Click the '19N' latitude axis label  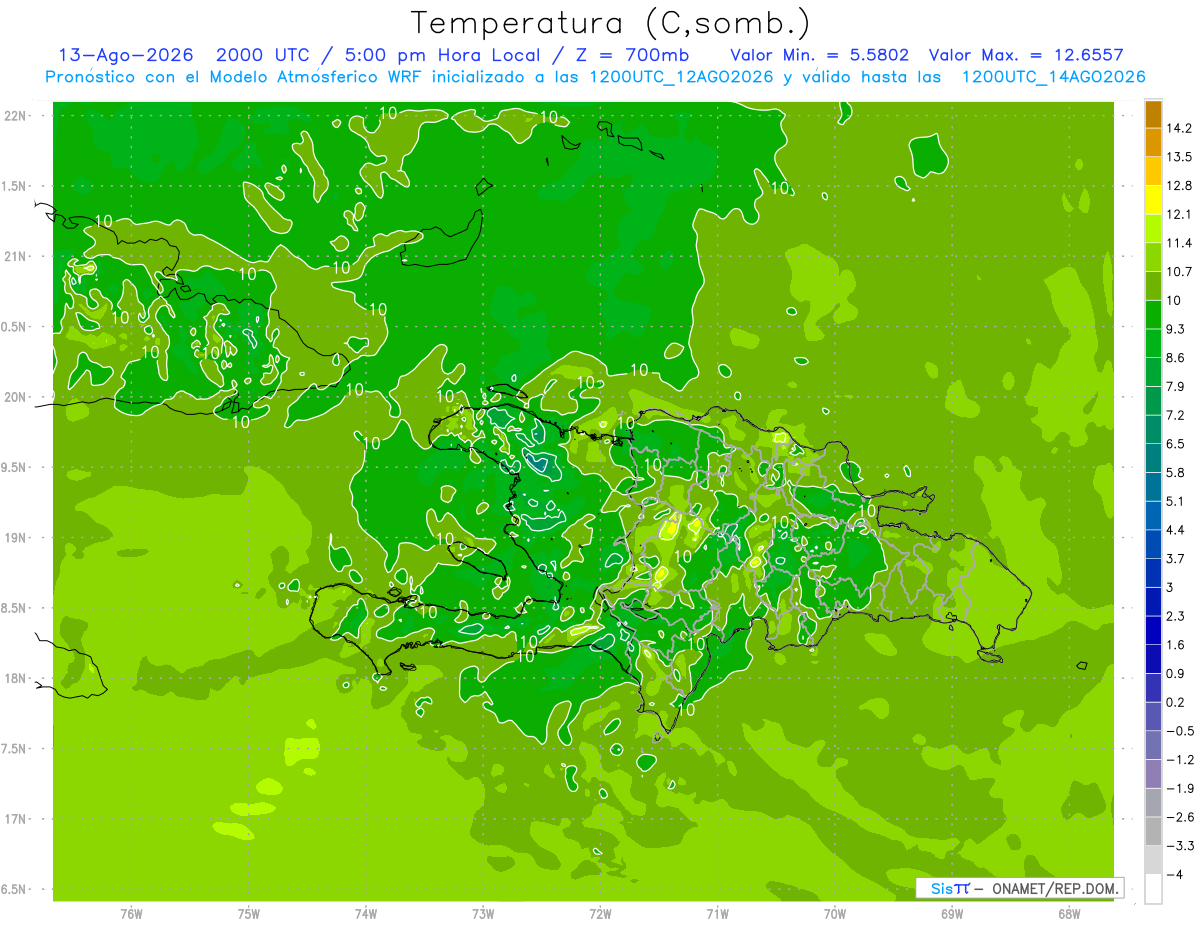click(x=15, y=538)
